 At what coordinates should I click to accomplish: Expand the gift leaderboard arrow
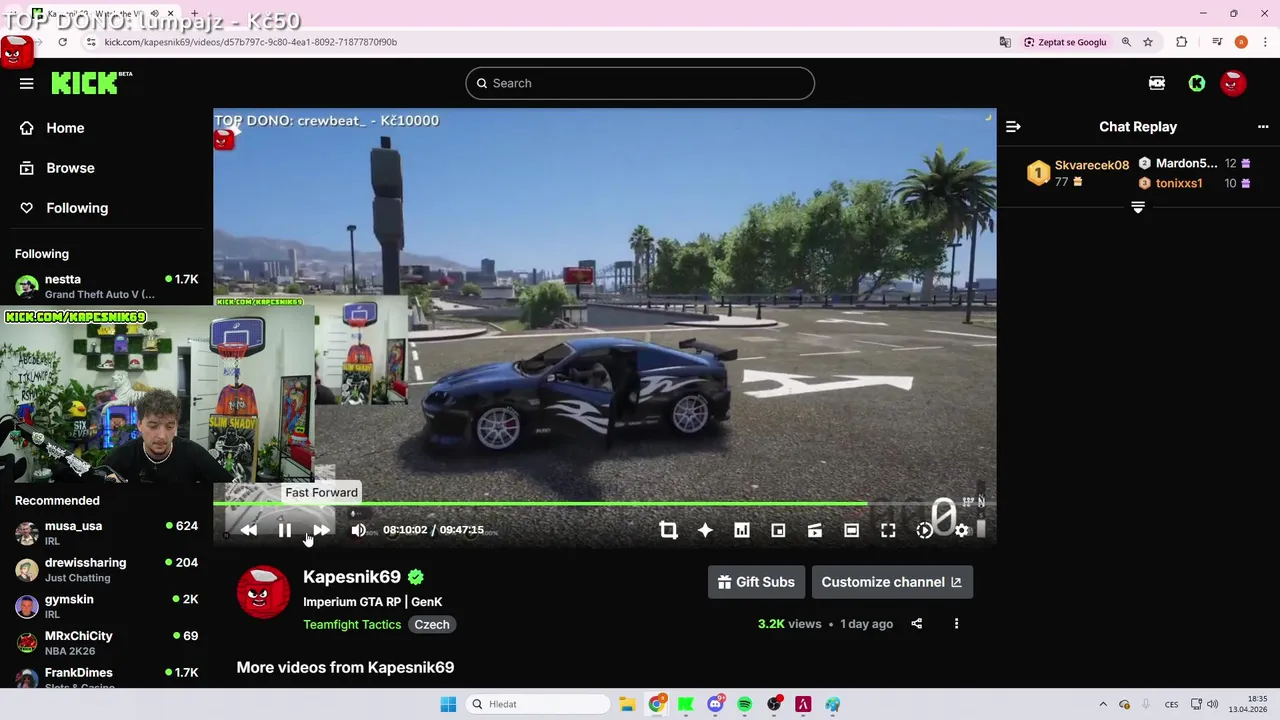1138,207
